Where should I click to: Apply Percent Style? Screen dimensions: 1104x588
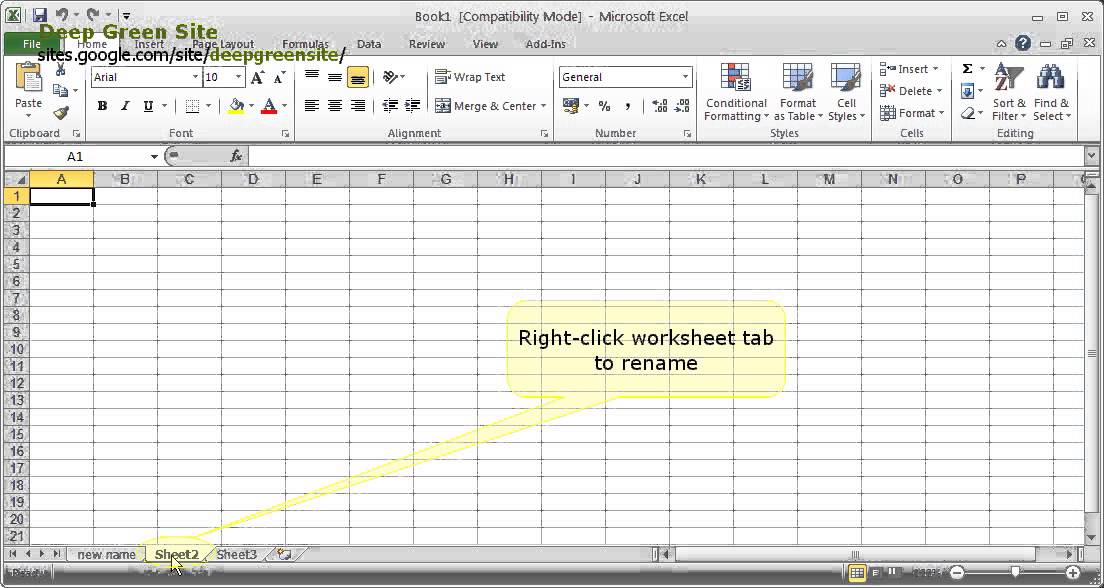click(604, 106)
